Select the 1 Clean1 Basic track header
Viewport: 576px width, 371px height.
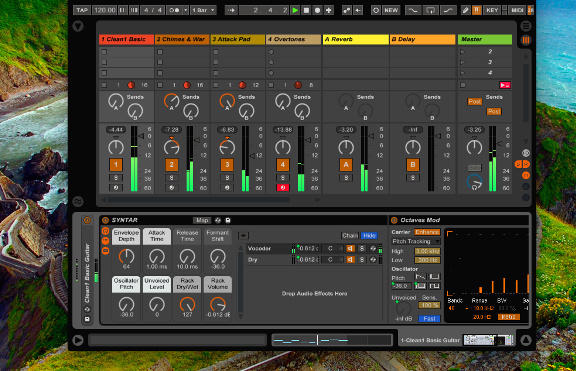pyautogui.click(x=126, y=39)
